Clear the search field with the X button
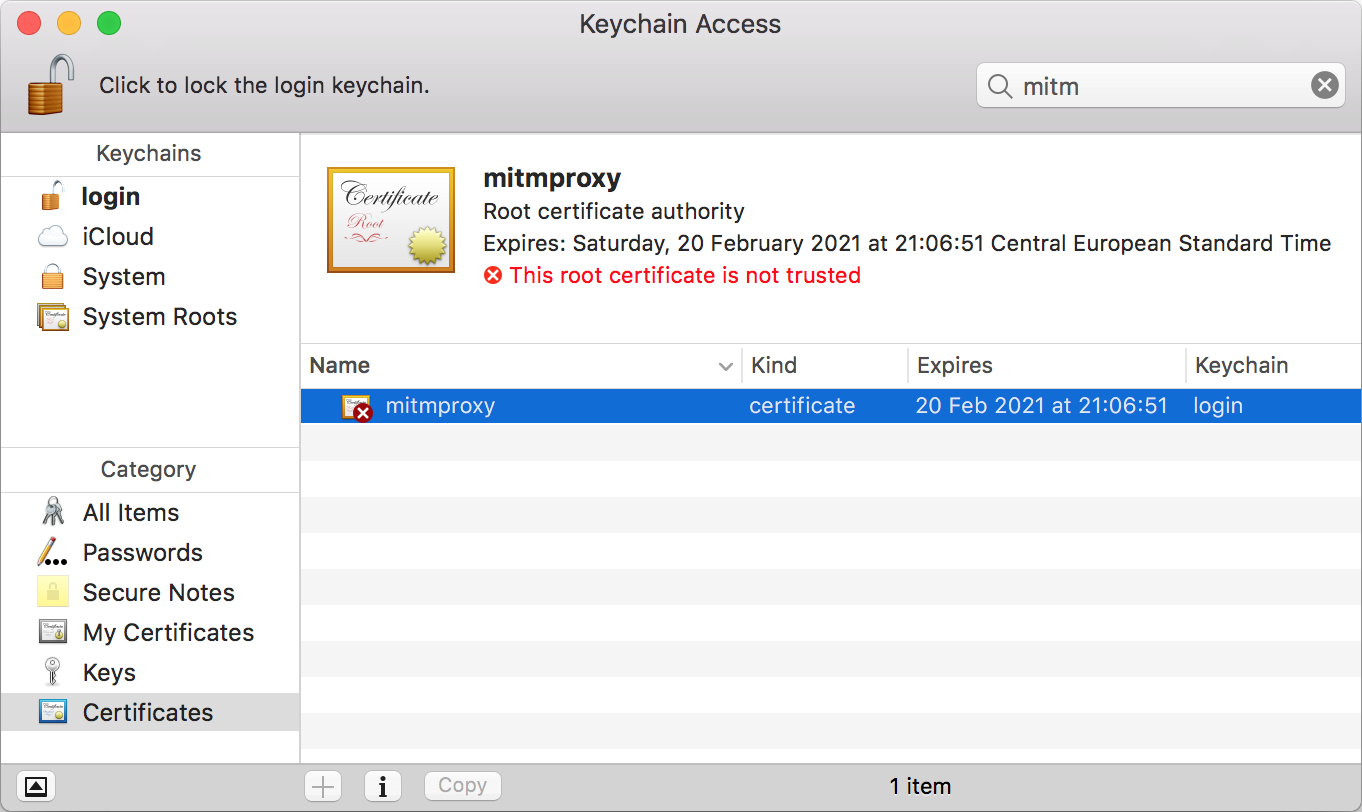Viewport: 1362px width, 812px height. [1324, 86]
